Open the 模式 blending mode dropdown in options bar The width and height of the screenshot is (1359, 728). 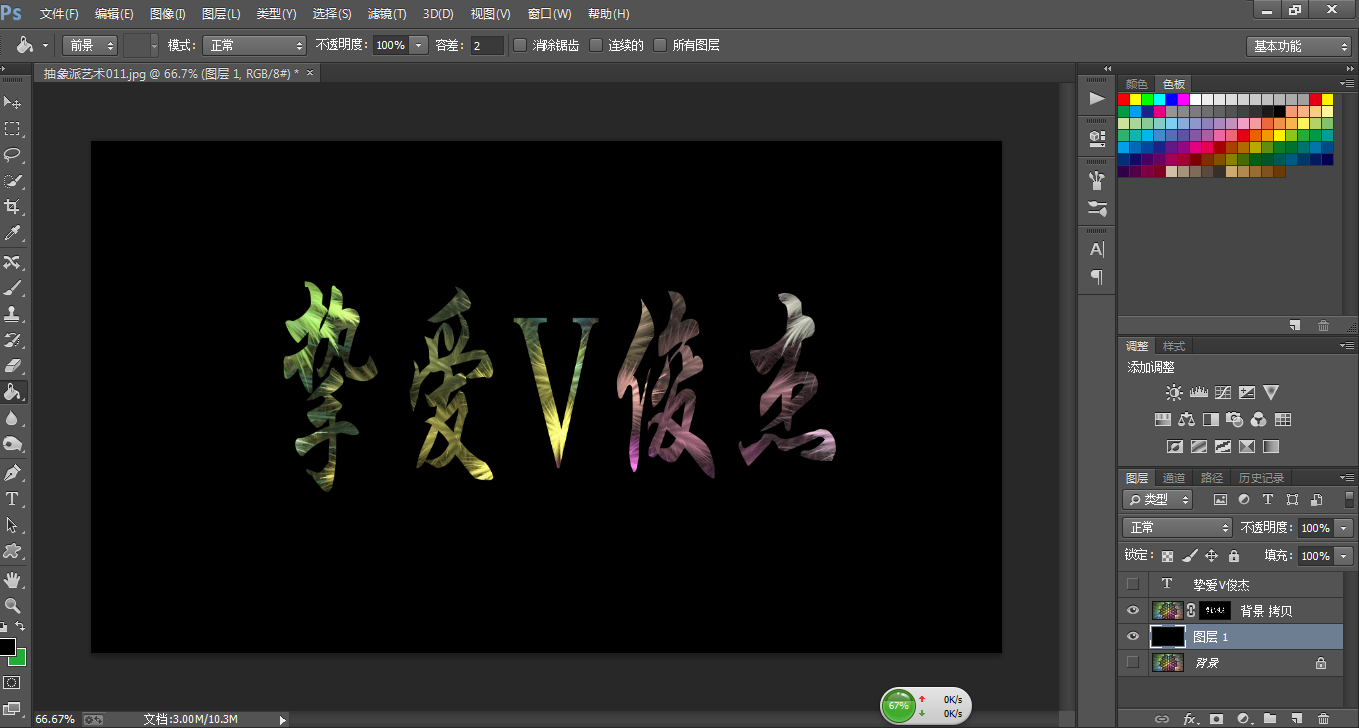(254, 45)
